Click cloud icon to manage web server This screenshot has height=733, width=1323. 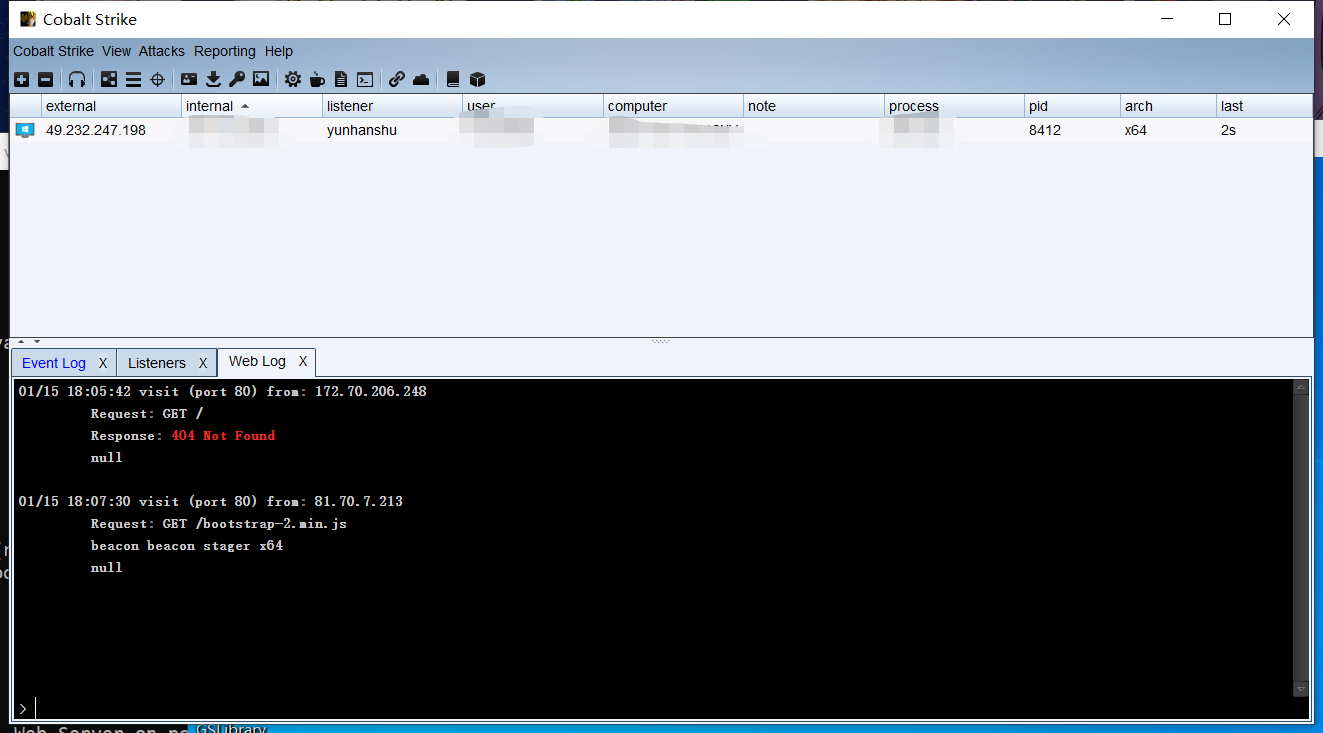pyautogui.click(x=421, y=79)
